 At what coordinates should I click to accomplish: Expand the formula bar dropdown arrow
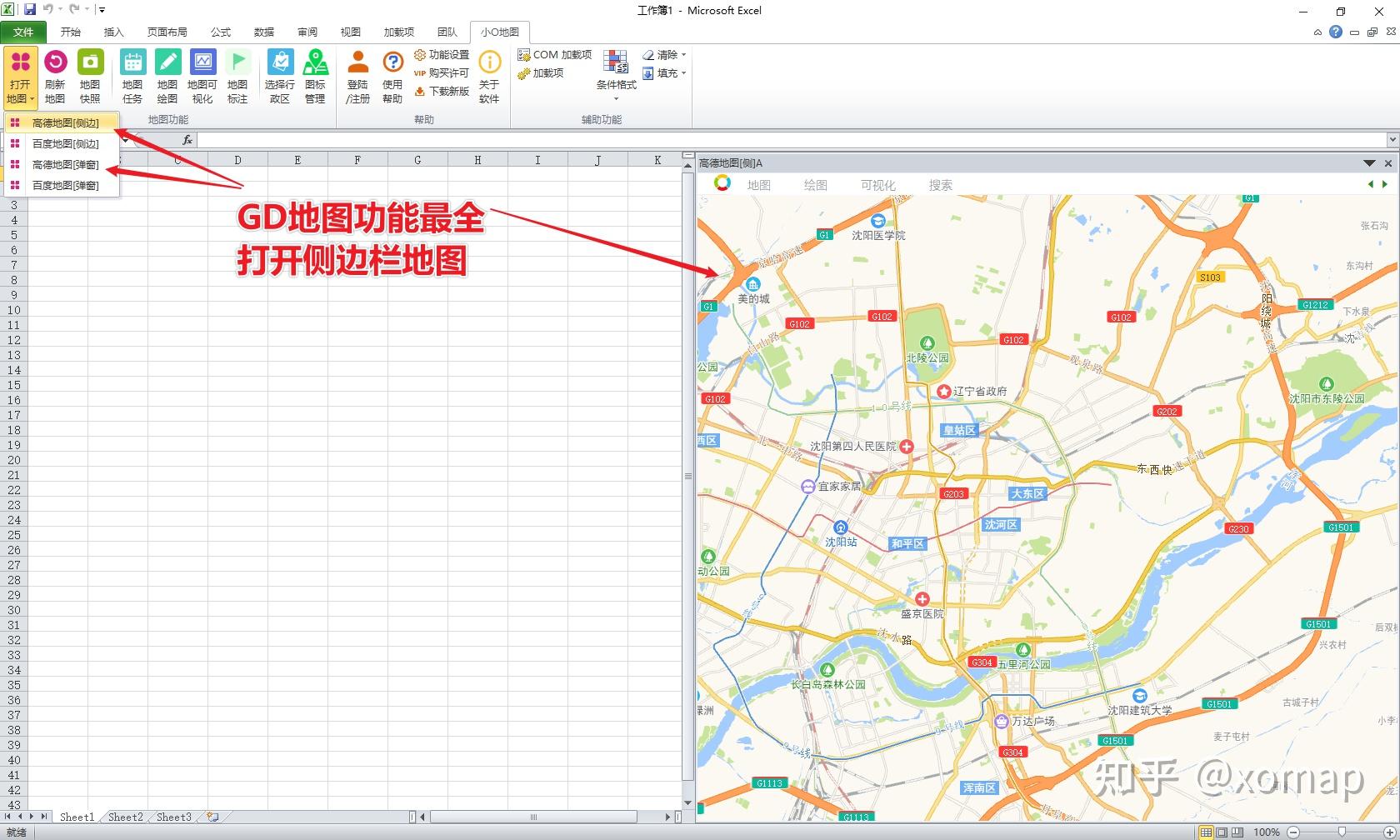[x=1392, y=140]
